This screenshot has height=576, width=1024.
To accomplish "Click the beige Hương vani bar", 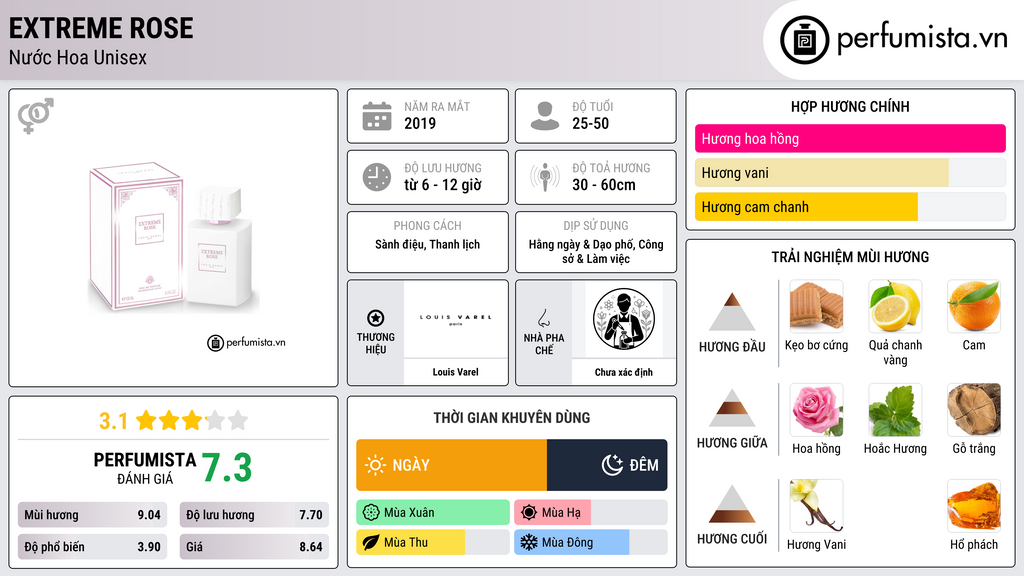I will [x=822, y=173].
